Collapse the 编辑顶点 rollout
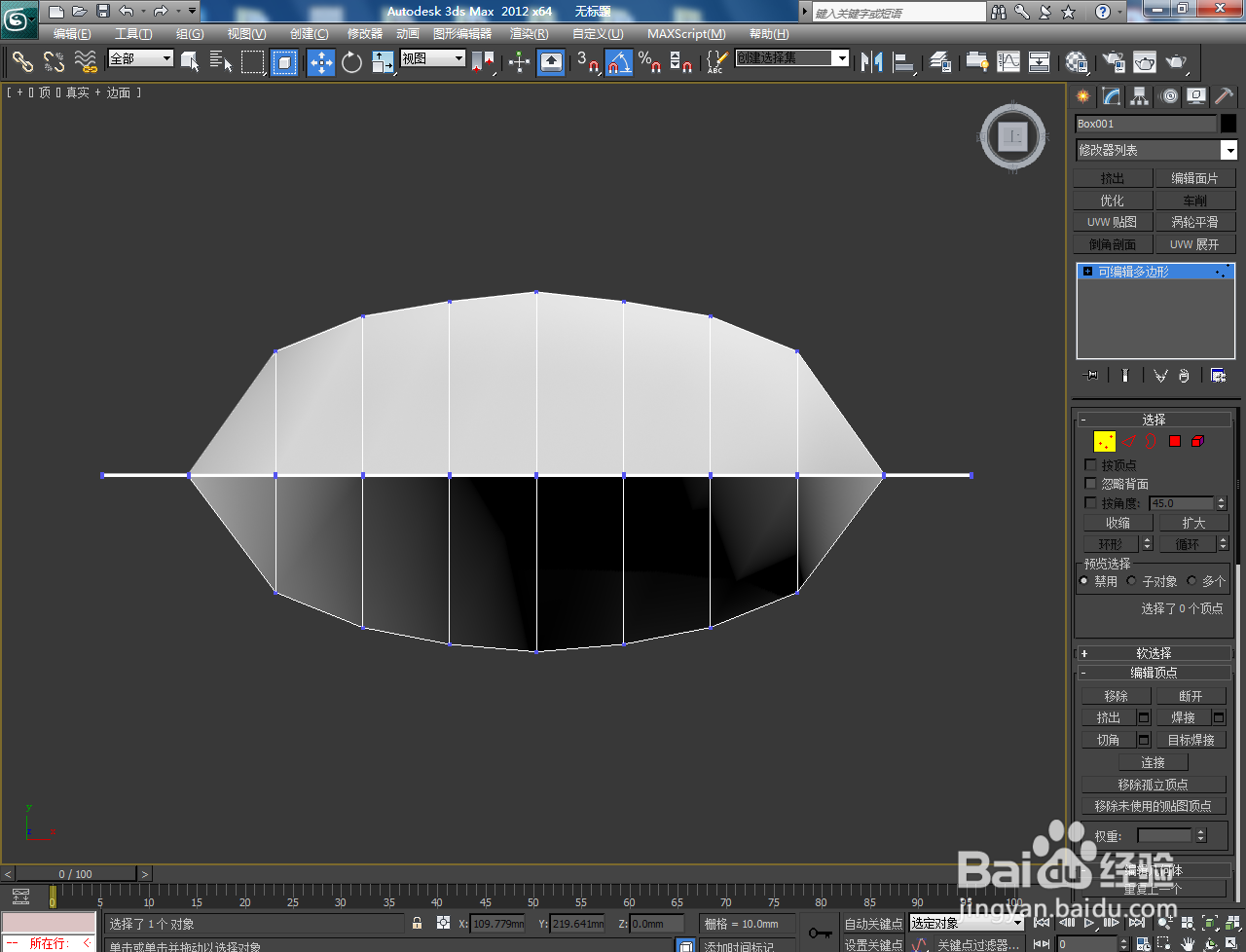The width and height of the screenshot is (1246, 952). tap(1154, 673)
